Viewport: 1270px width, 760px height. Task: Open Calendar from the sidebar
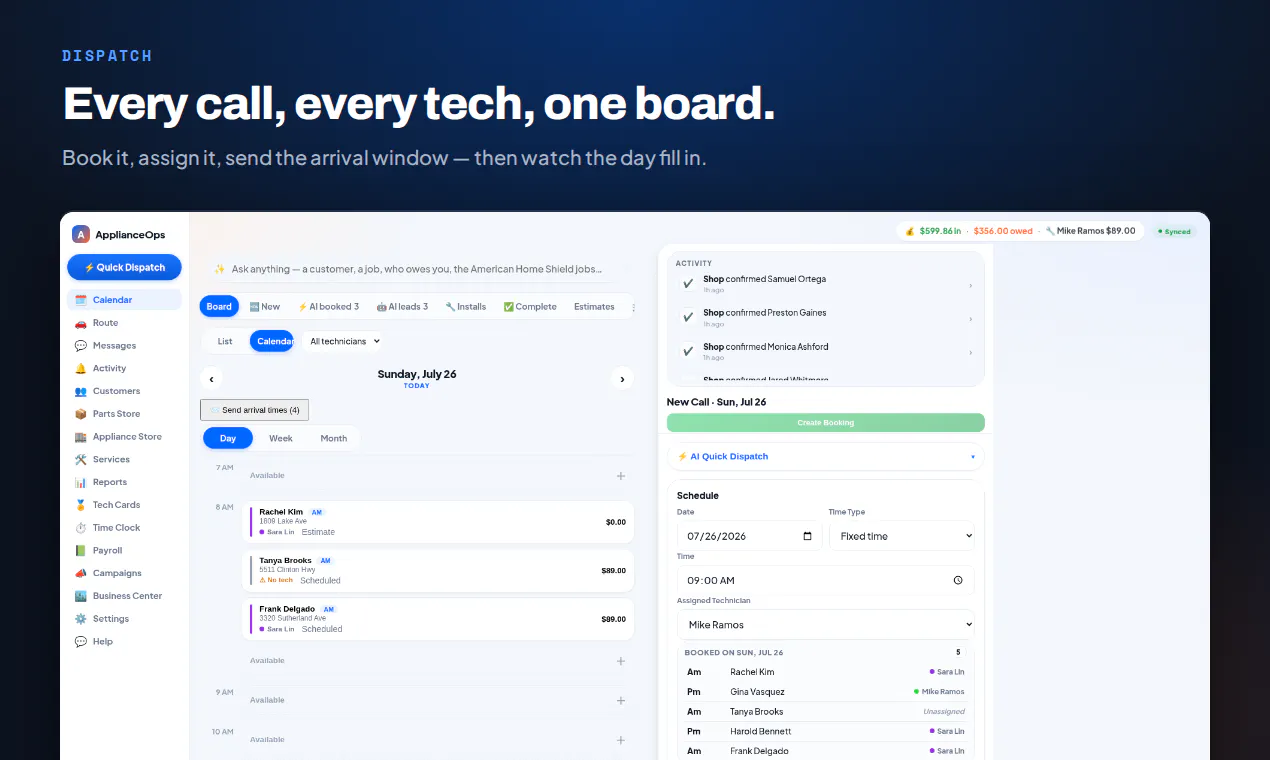(x=124, y=300)
